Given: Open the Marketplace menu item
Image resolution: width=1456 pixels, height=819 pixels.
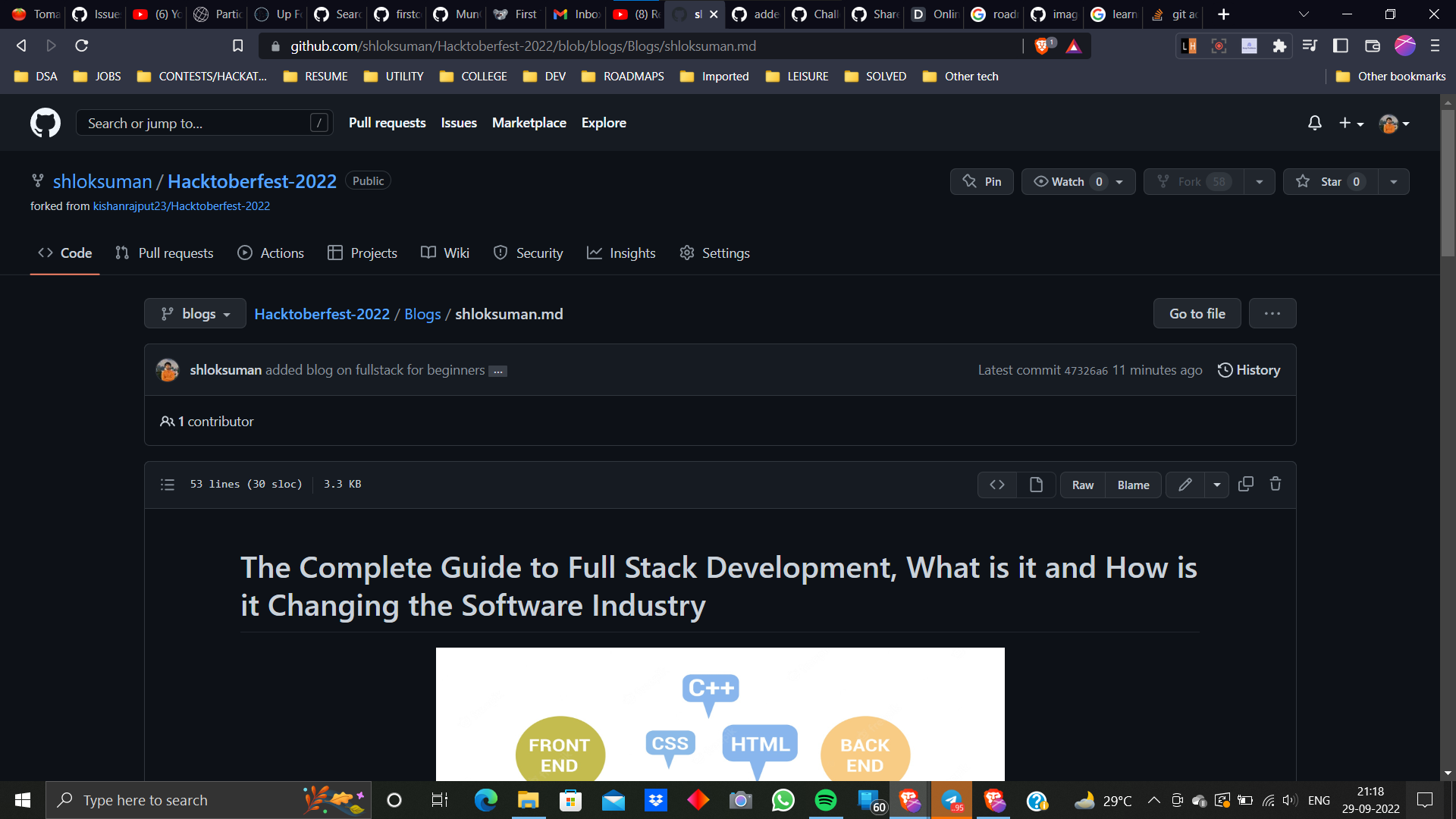Looking at the screenshot, I should [529, 122].
